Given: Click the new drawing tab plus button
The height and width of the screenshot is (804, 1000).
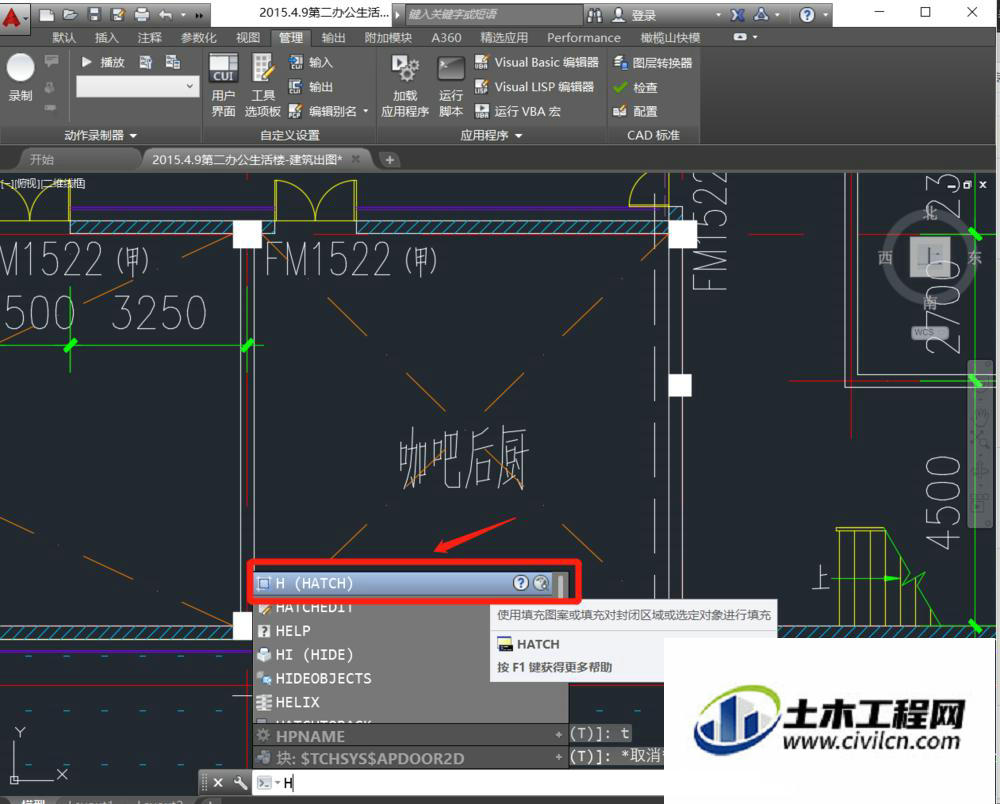Looking at the screenshot, I should point(390,159).
